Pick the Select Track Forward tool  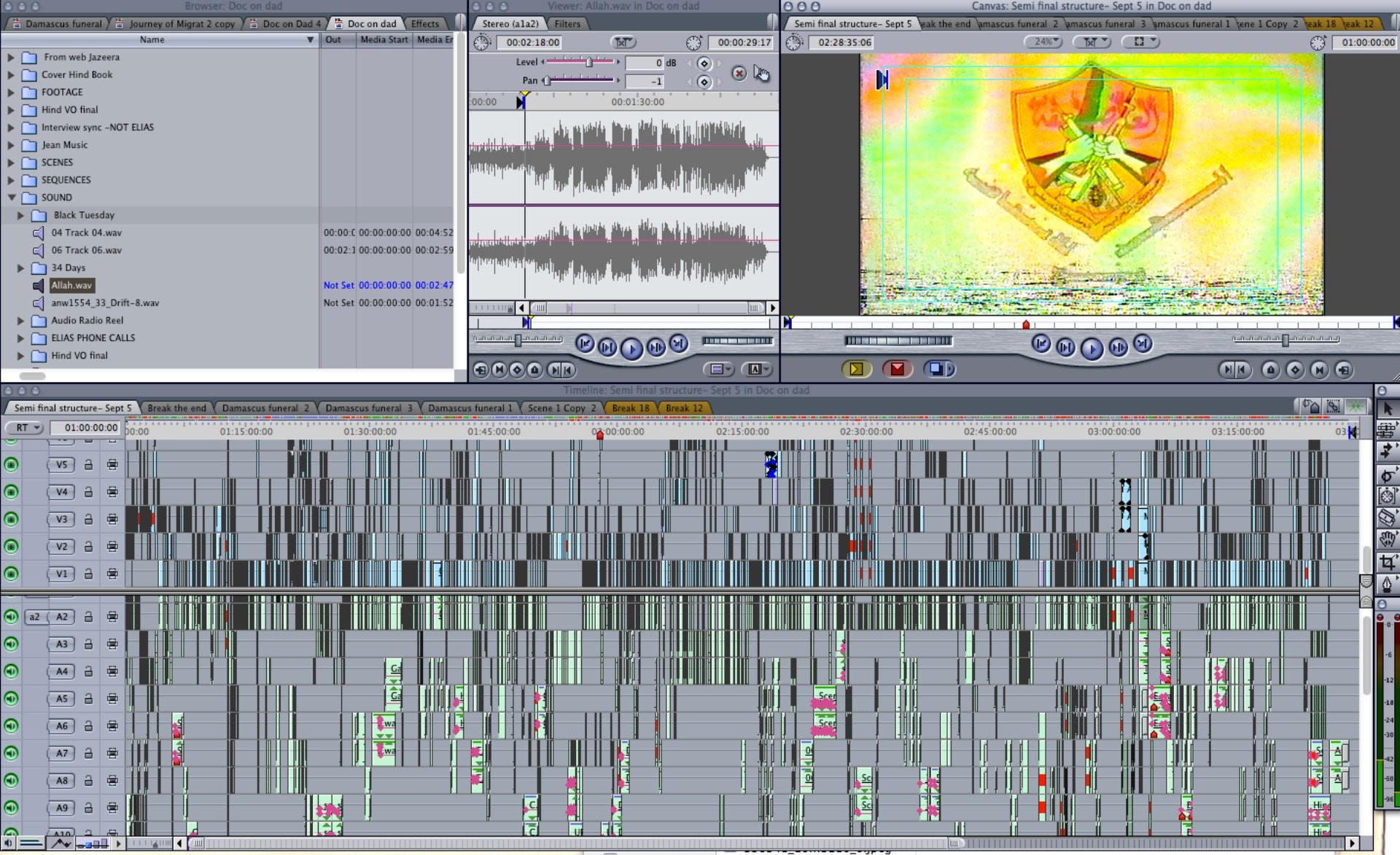pyautogui.click(x=1387, y=453)
